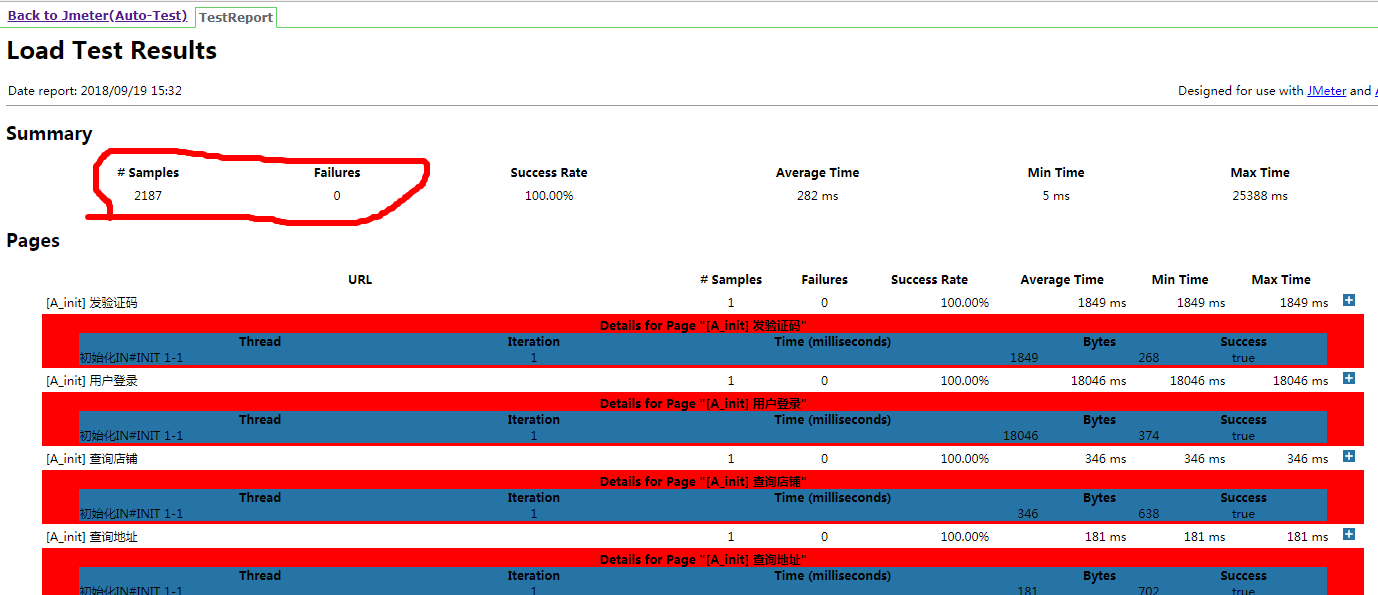Follow the JMeter hyperlink in the header
Image resolution: width=1378 pixels, height=595 pixels.
1326,90
